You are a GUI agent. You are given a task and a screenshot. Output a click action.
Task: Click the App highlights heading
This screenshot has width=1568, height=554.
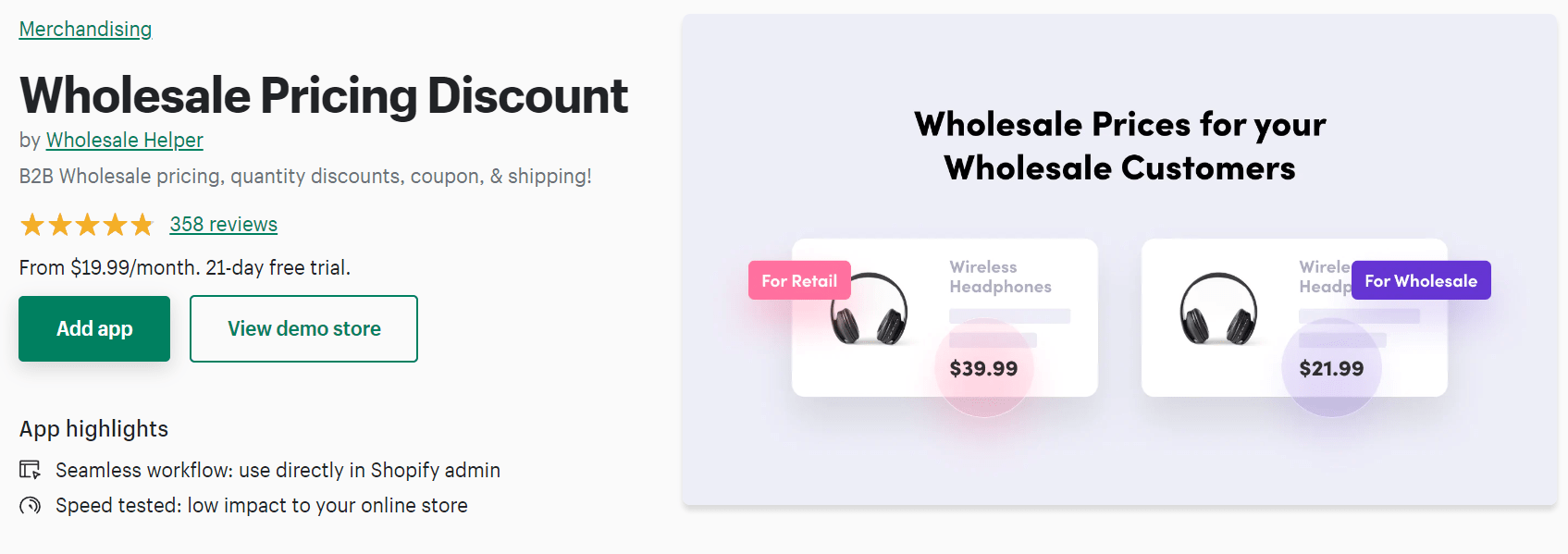93,429
